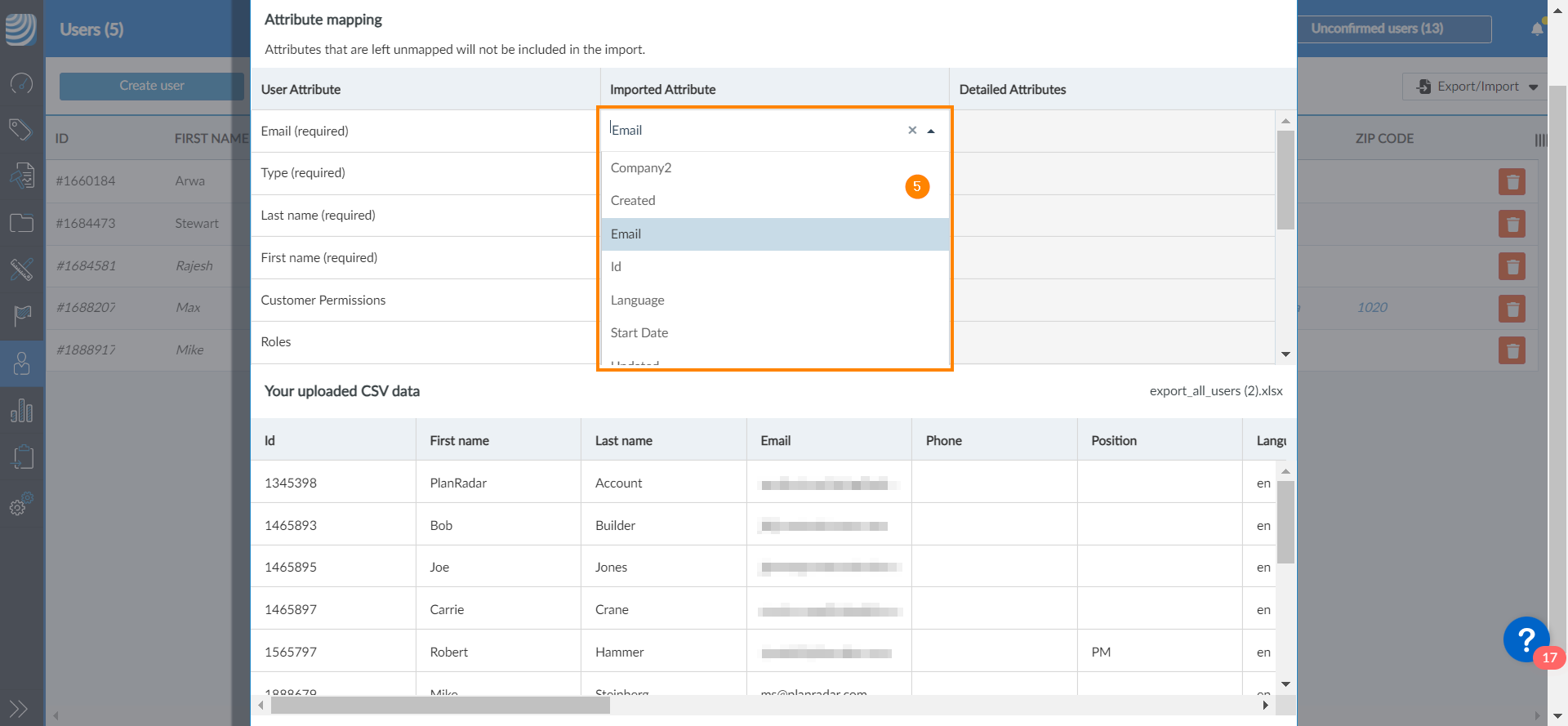Screen dimensions: 1568x726
Task: Delete user row #1660184 with trash icon
Action: pyautogui.click(x=1512, y=181)
